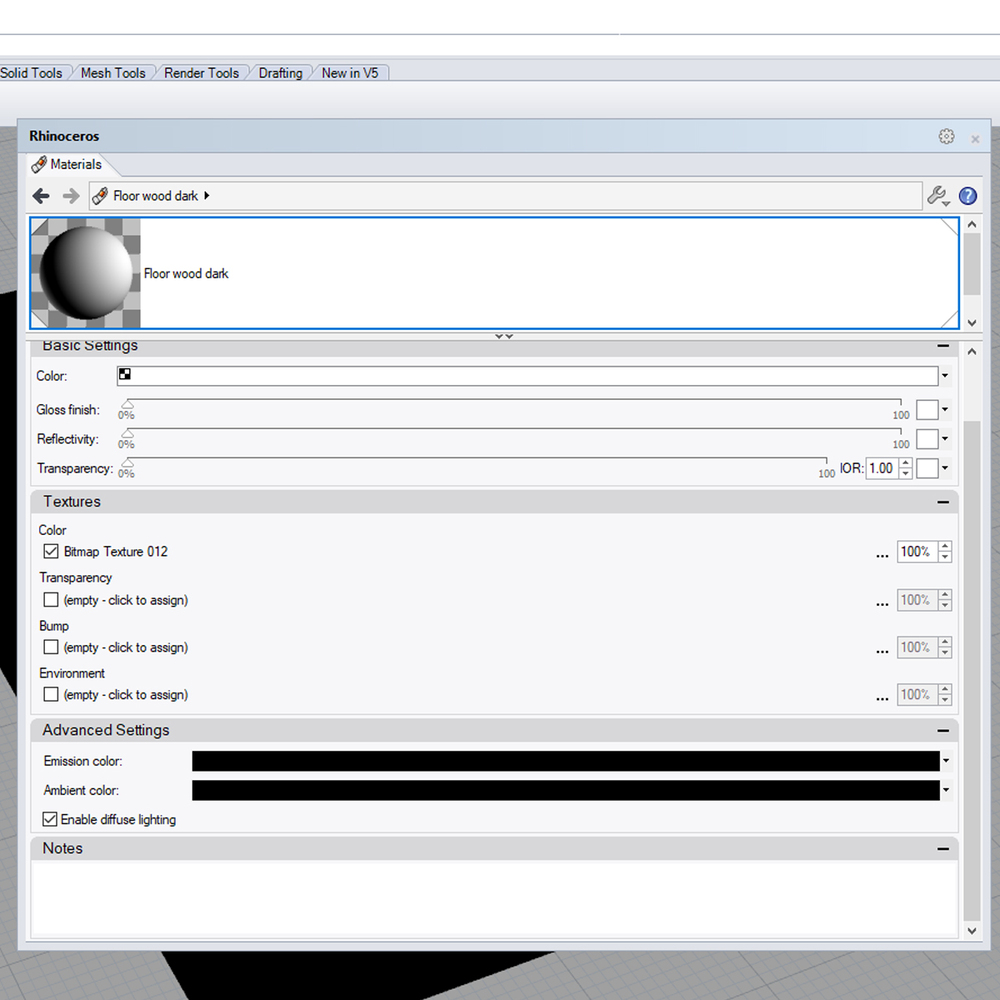Open the gear icon on the Rhinoceros titlebar
This screenshot has height=1000, width=1000.
click(946, 136)
